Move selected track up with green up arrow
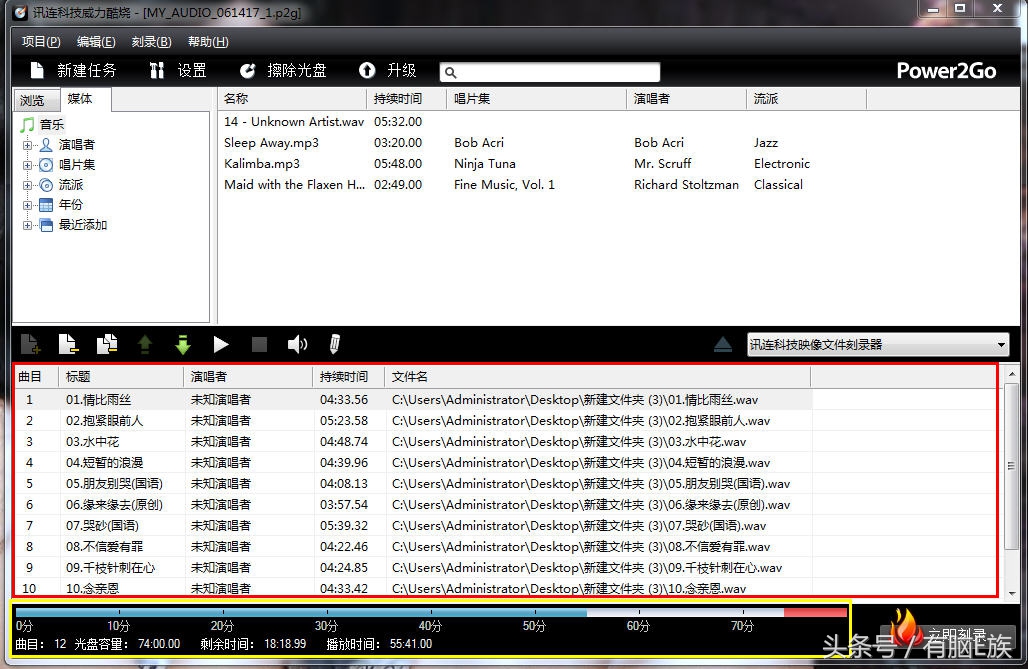Viewport: 1028px width, 669px height. tap(145, 344)
